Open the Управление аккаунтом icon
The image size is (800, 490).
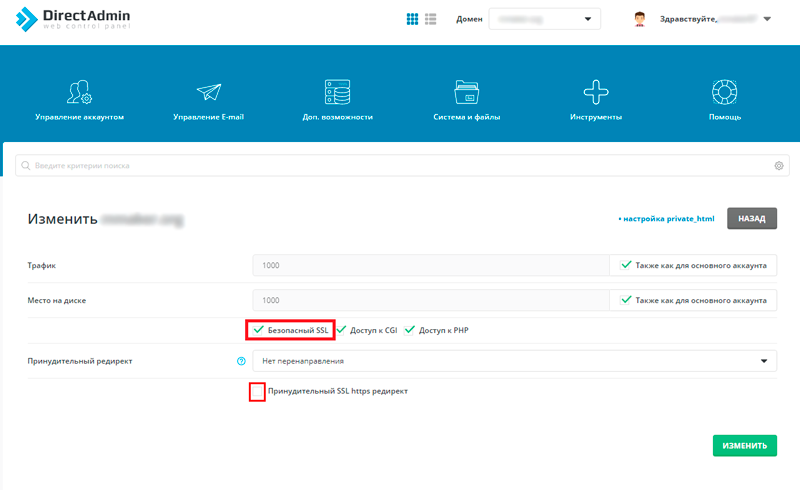point(79,93)
